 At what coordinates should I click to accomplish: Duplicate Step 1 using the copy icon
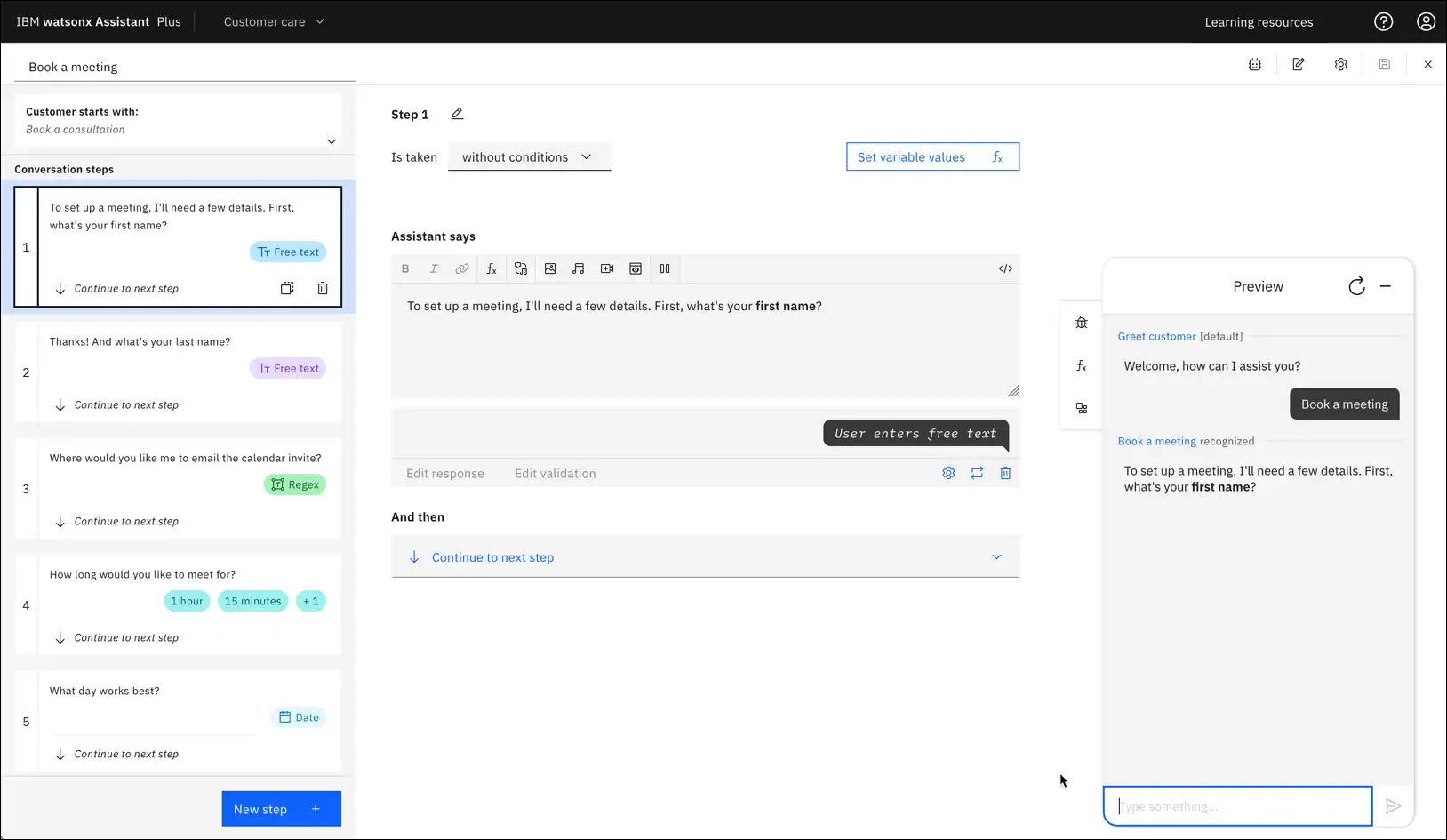tap(286, 288)
